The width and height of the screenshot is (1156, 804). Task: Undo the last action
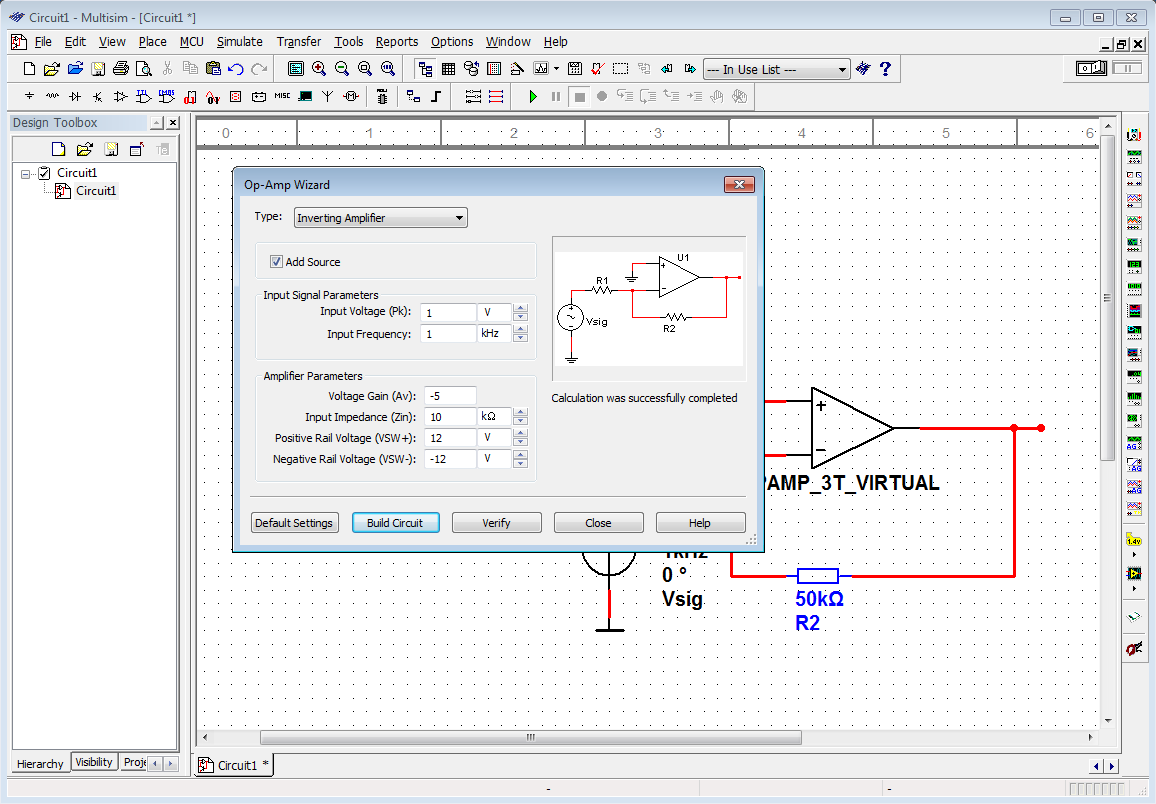coord(236,69)
